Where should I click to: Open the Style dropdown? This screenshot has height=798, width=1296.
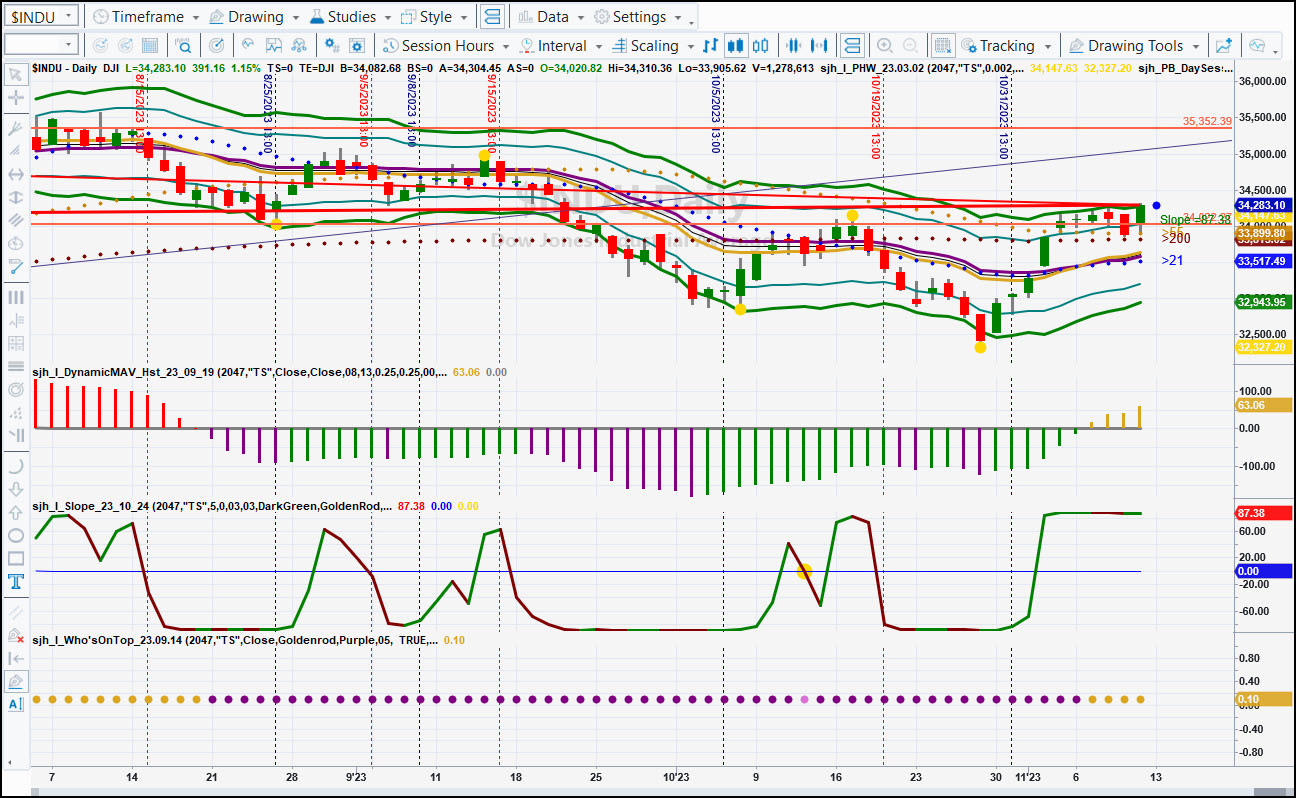(x=433, y=17)
